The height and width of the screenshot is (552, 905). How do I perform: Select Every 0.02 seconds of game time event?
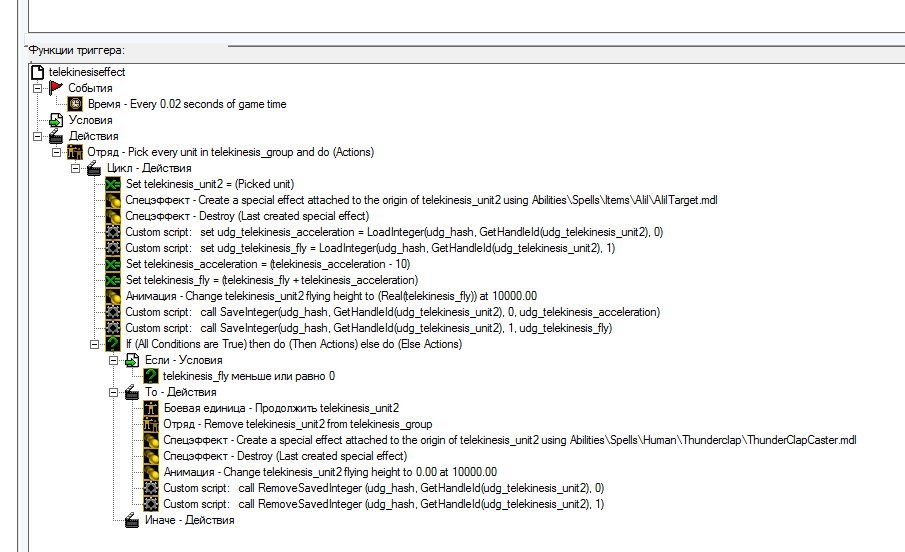pos(187,104)
